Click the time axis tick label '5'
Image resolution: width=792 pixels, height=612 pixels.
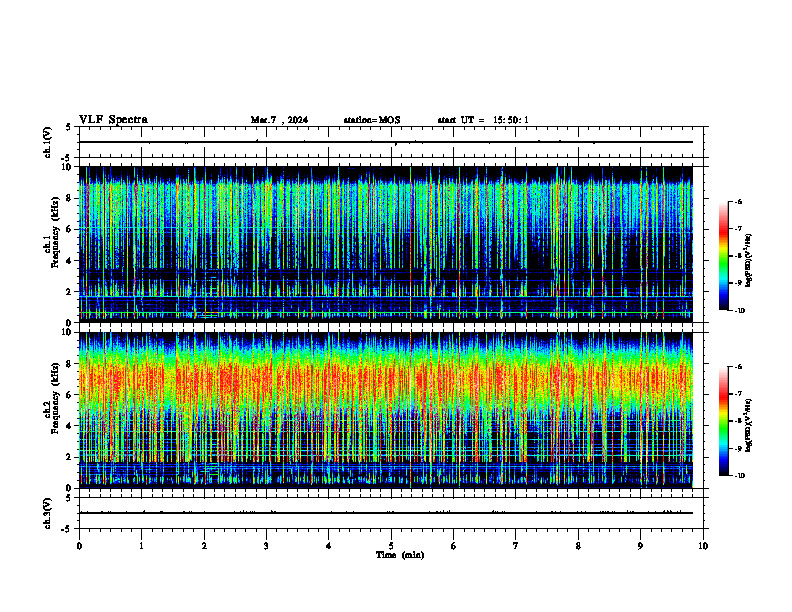[x=391, y=546]
